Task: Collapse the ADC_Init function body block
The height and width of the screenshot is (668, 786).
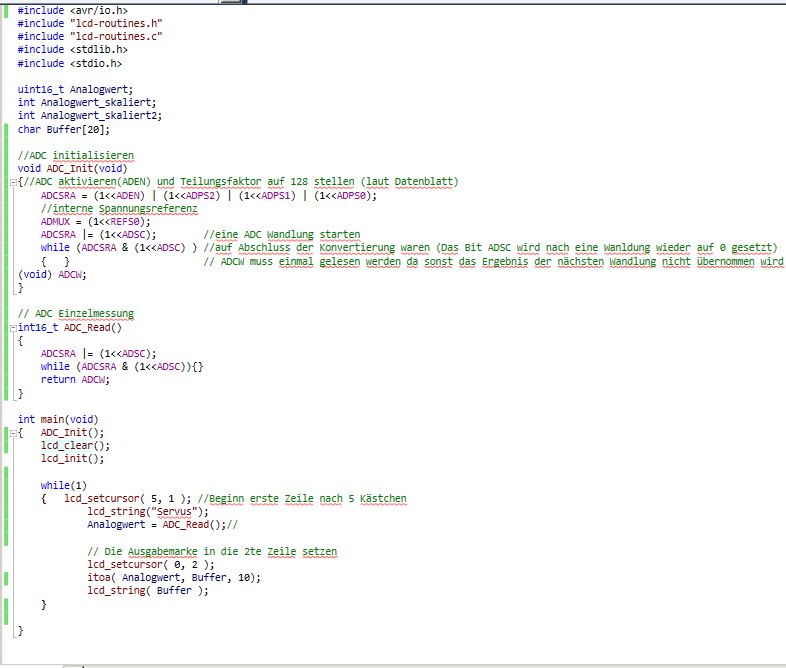Action: click(13, 182)
